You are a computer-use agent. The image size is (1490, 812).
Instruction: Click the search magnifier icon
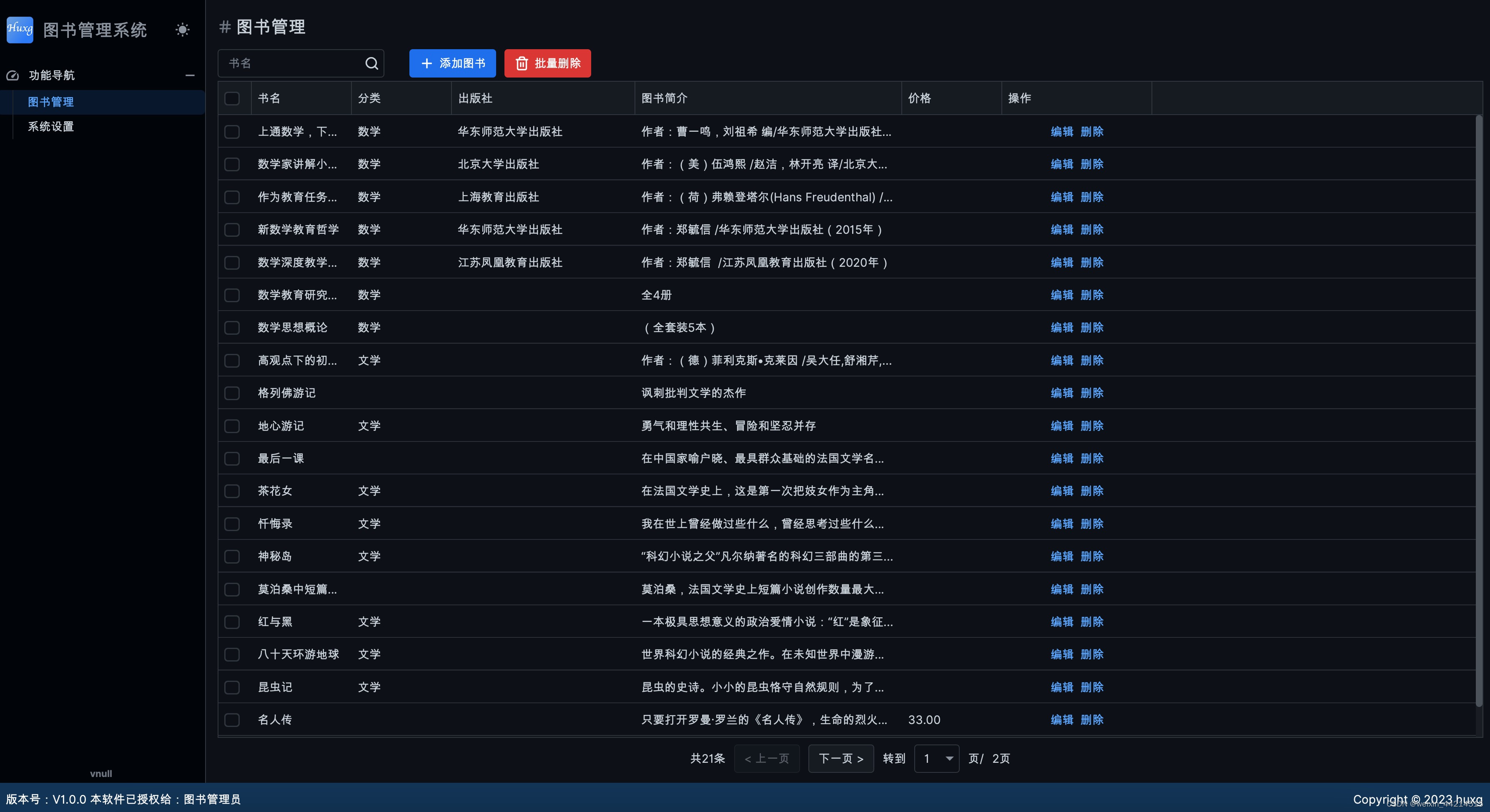coord(371,63)
